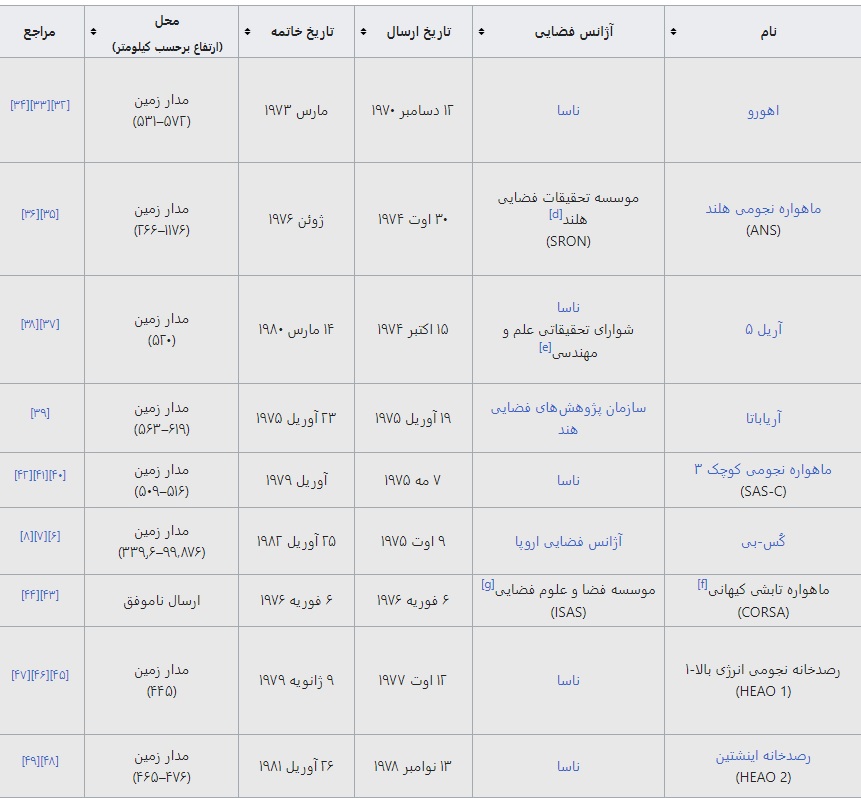Sort by آژانس فضایی column arrows
This screenshot has height=798, width=861.
pos(481,32)
